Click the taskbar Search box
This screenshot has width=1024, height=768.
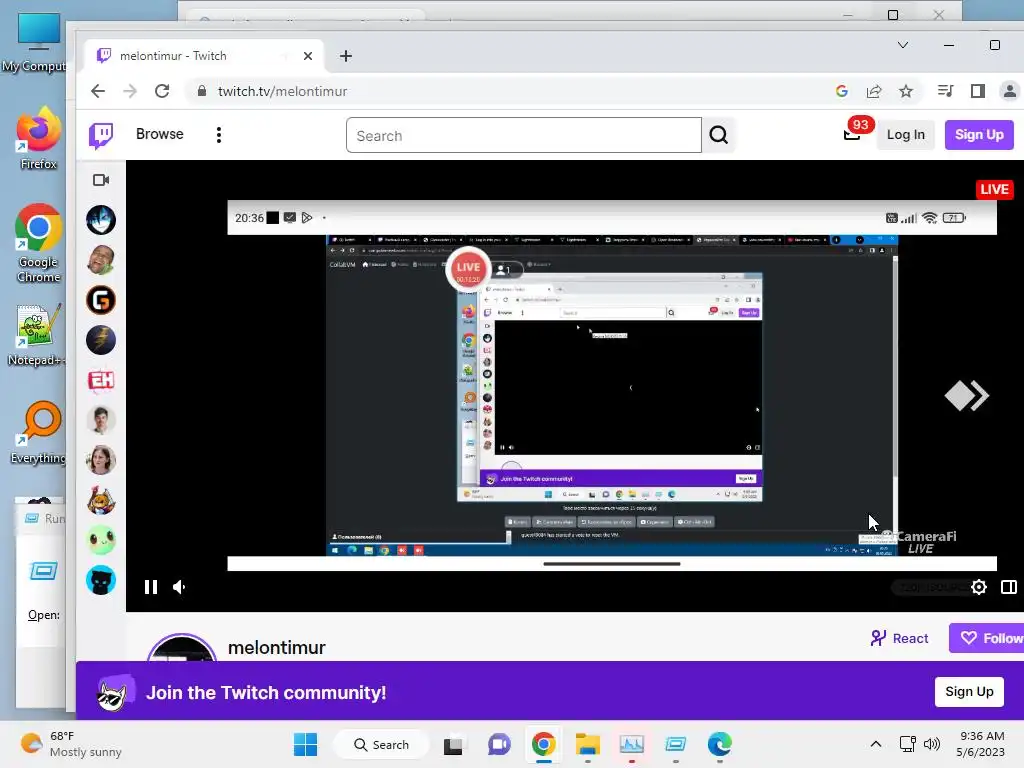pyautogui.click(x=381, y=744)
